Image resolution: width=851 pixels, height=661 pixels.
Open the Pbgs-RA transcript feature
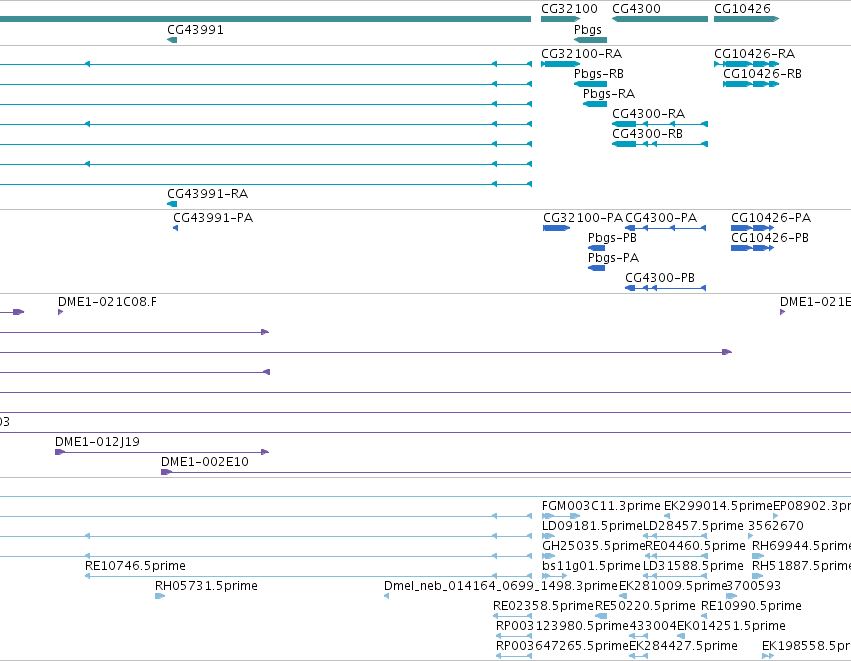coord(595,104)
